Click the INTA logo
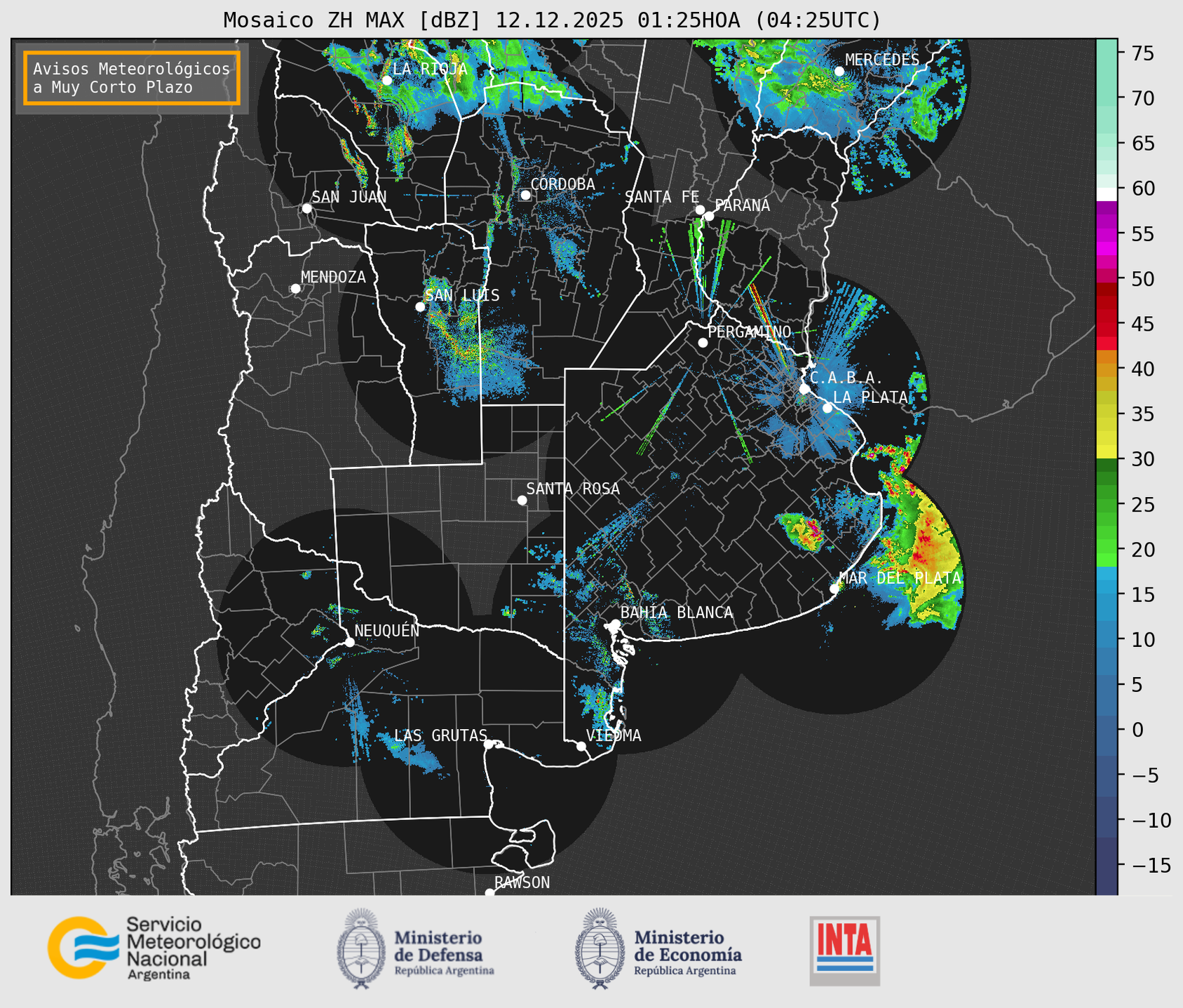Image resolution: width=1183 pixels, height=1008 pixels. tap(845, 951)
